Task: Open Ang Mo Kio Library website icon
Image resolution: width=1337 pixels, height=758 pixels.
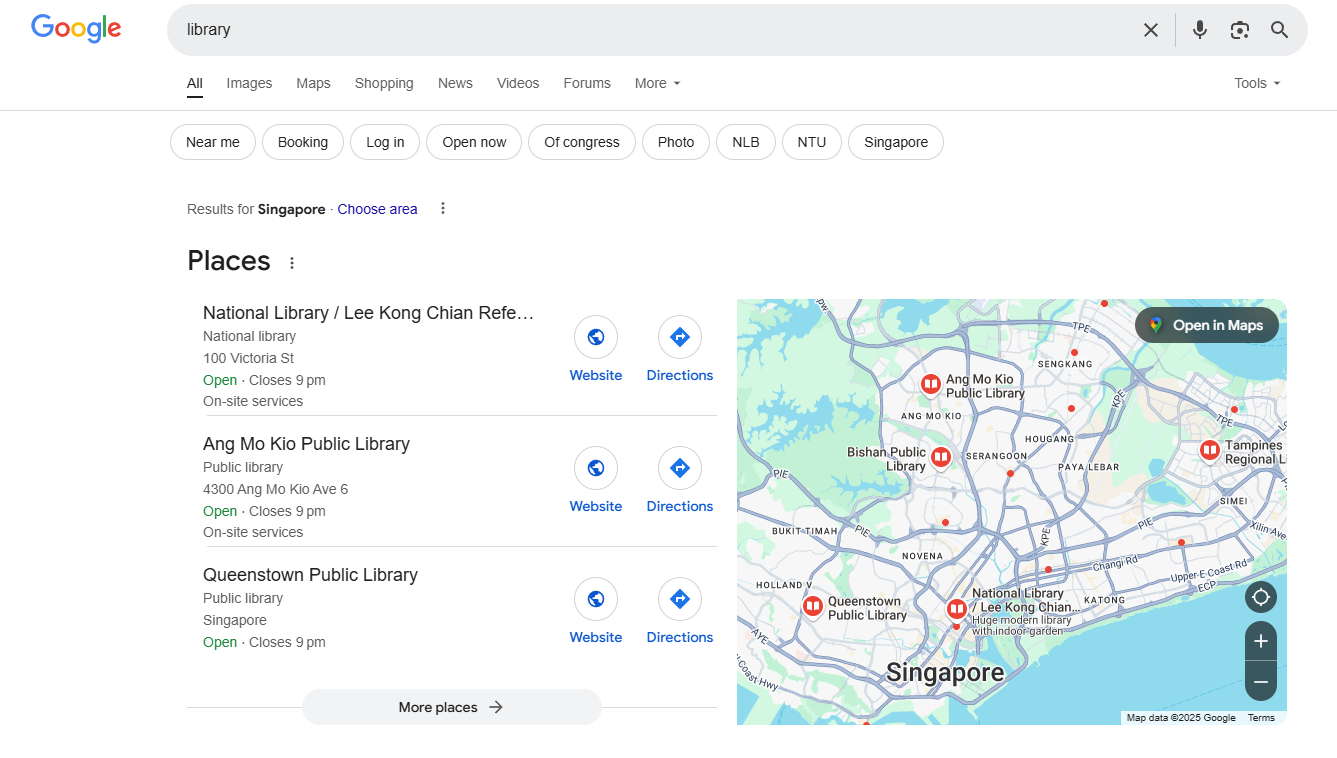Action: point(596,468)
